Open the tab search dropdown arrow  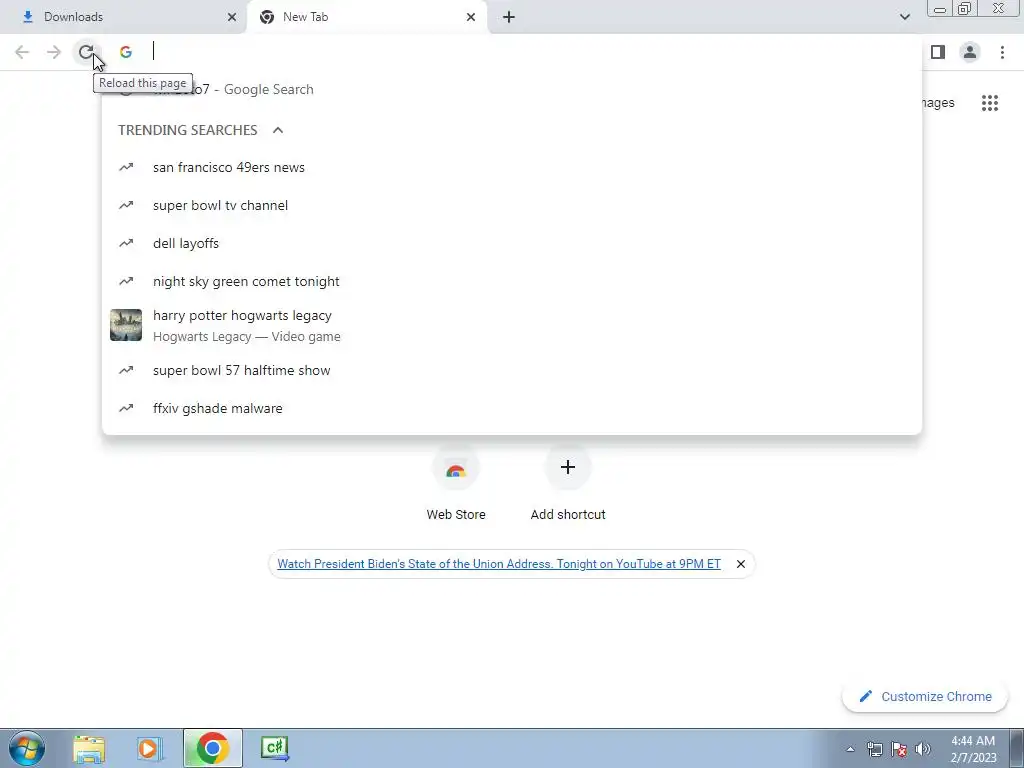(904, 17)
